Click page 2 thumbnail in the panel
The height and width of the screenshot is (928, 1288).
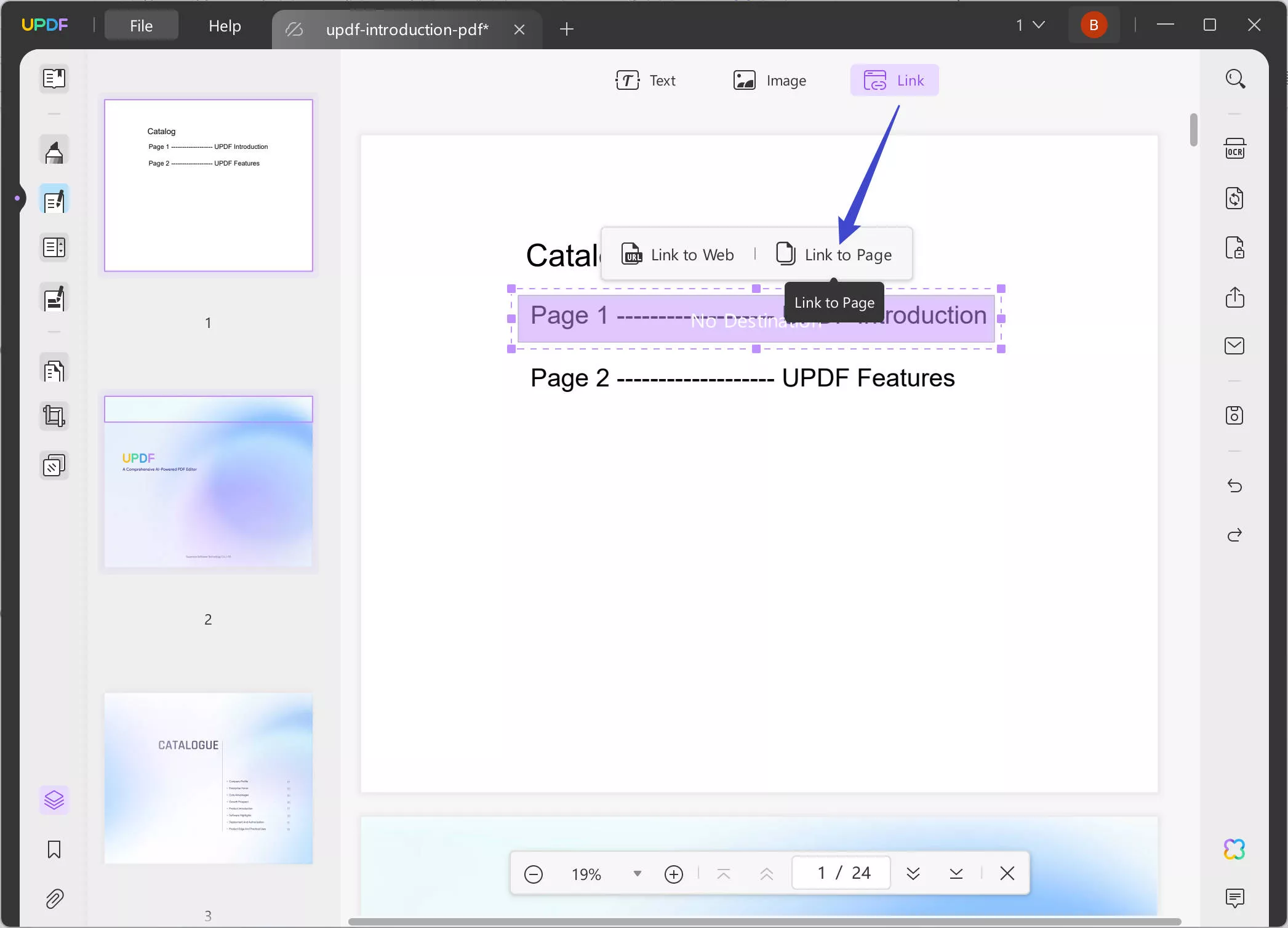pos(208,481)
